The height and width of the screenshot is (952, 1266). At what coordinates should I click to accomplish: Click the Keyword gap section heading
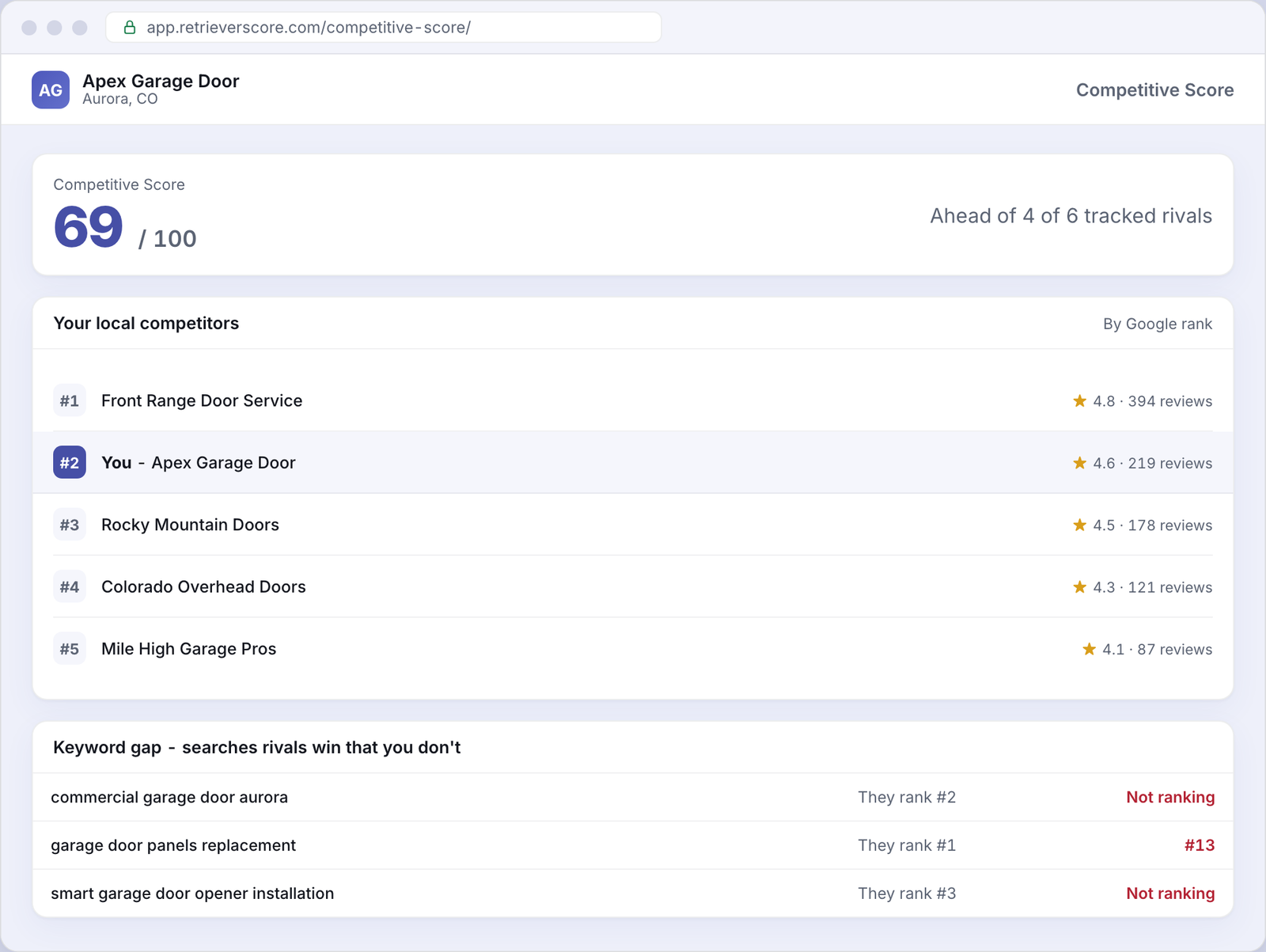(x=257, y=747)
